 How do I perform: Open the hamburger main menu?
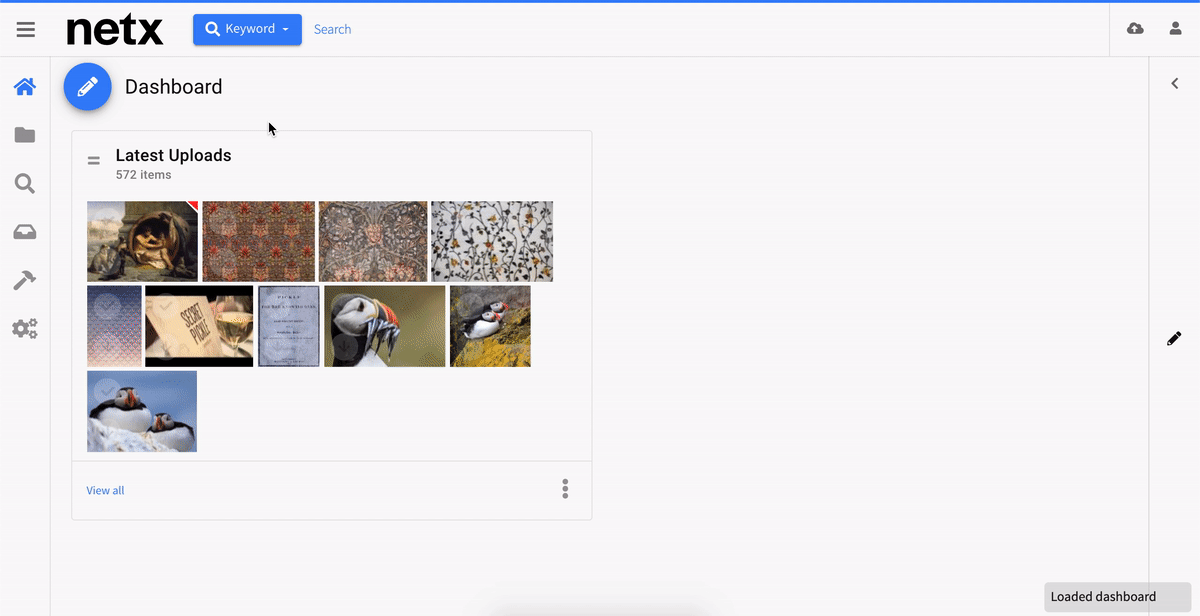click(26, 30)
